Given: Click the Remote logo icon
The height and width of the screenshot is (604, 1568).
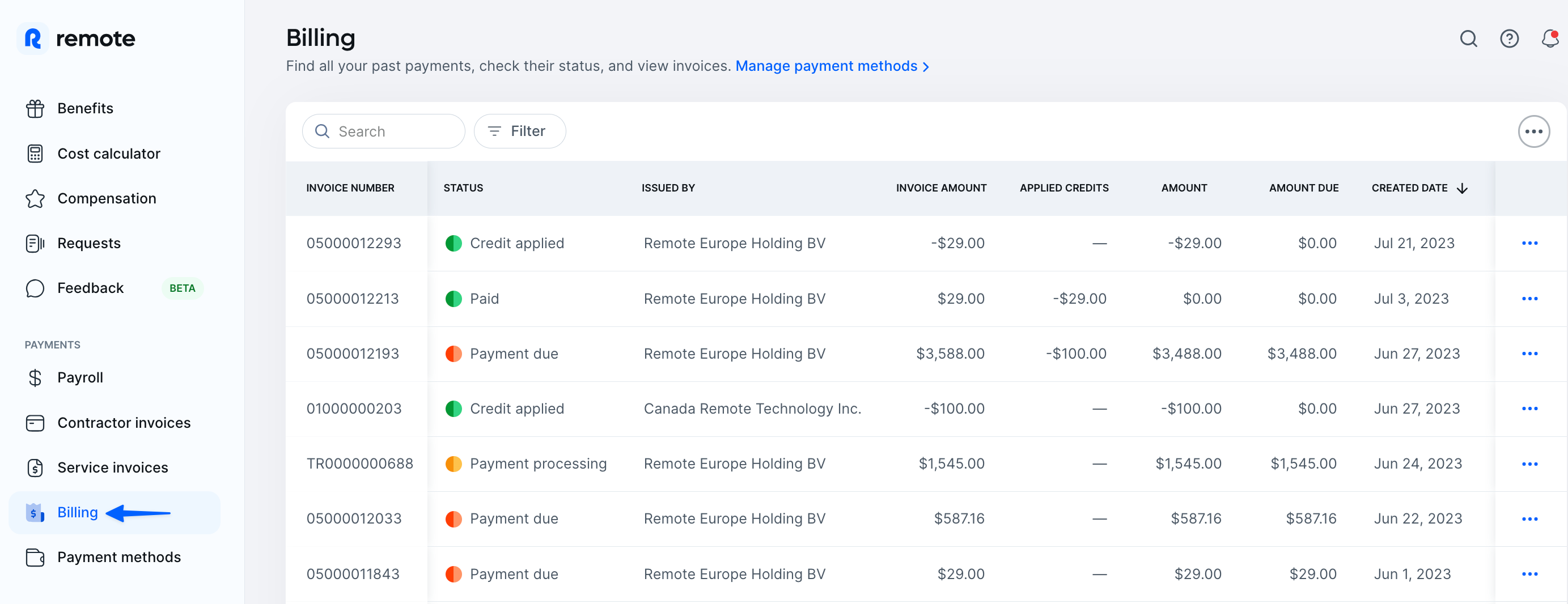Looking at the screenshot, I should point(33,39).
